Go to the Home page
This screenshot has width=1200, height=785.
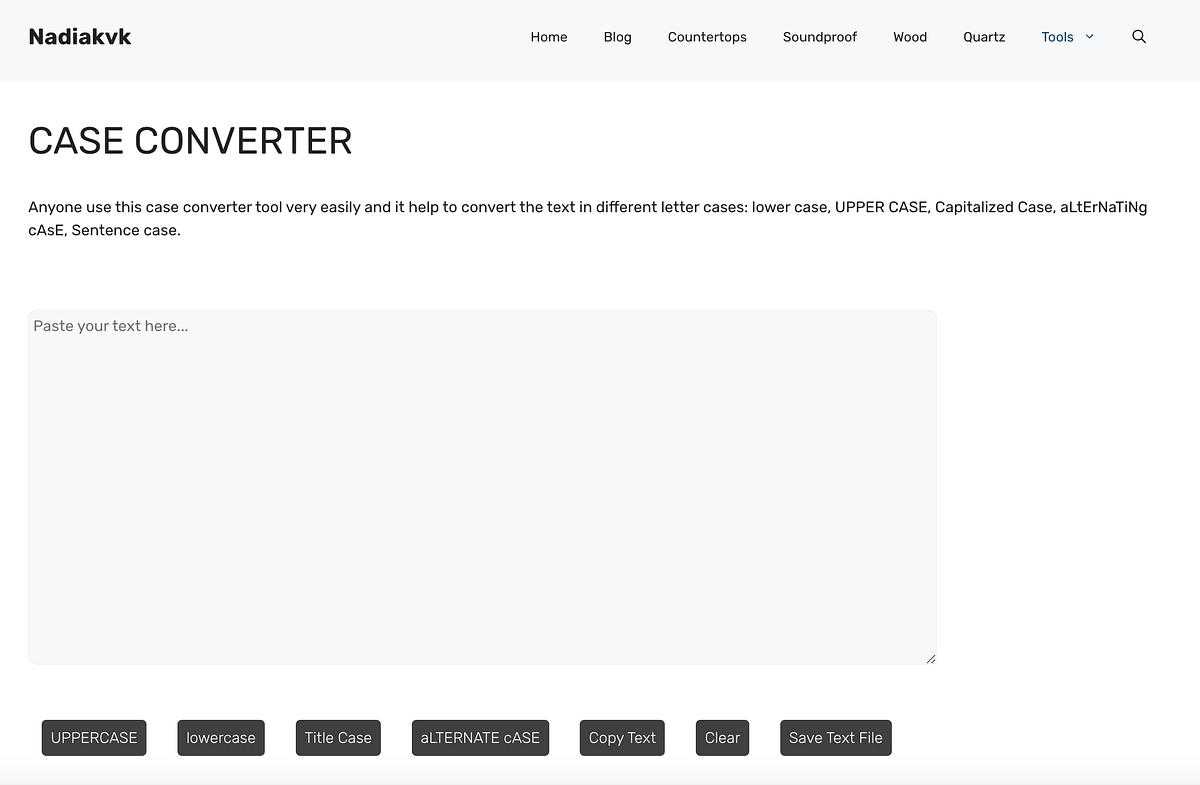point(549,37)
